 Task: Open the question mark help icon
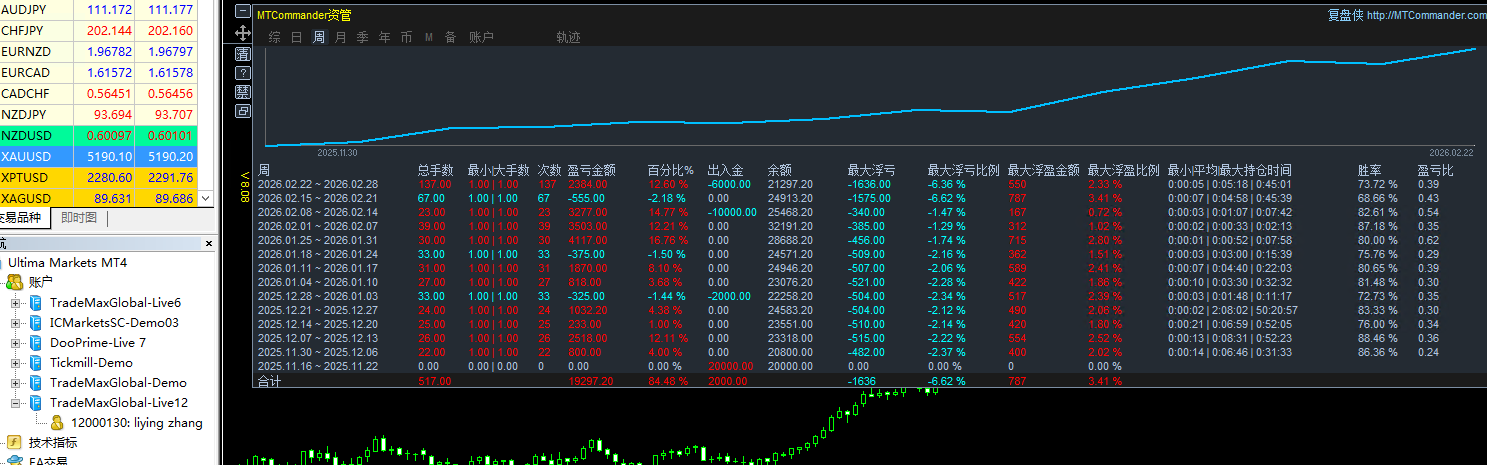[x=242, y=73]
